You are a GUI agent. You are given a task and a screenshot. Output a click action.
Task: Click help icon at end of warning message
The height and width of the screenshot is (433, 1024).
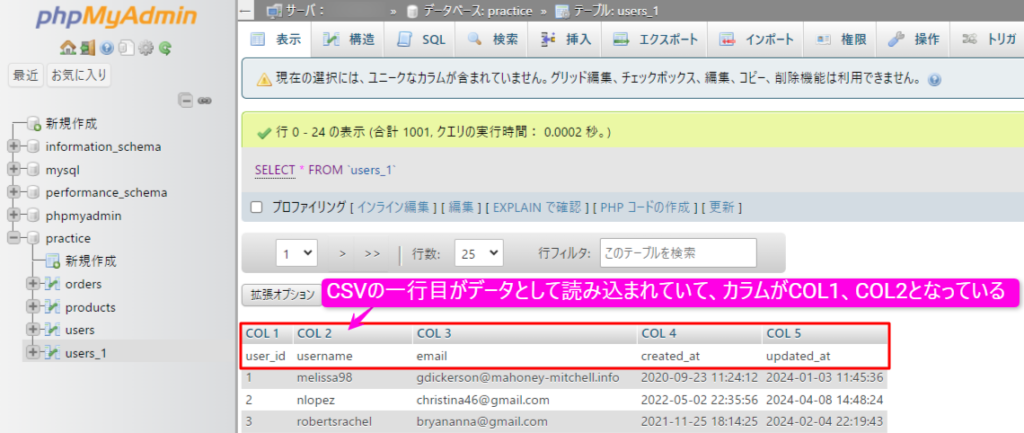(x=935, y=78)
